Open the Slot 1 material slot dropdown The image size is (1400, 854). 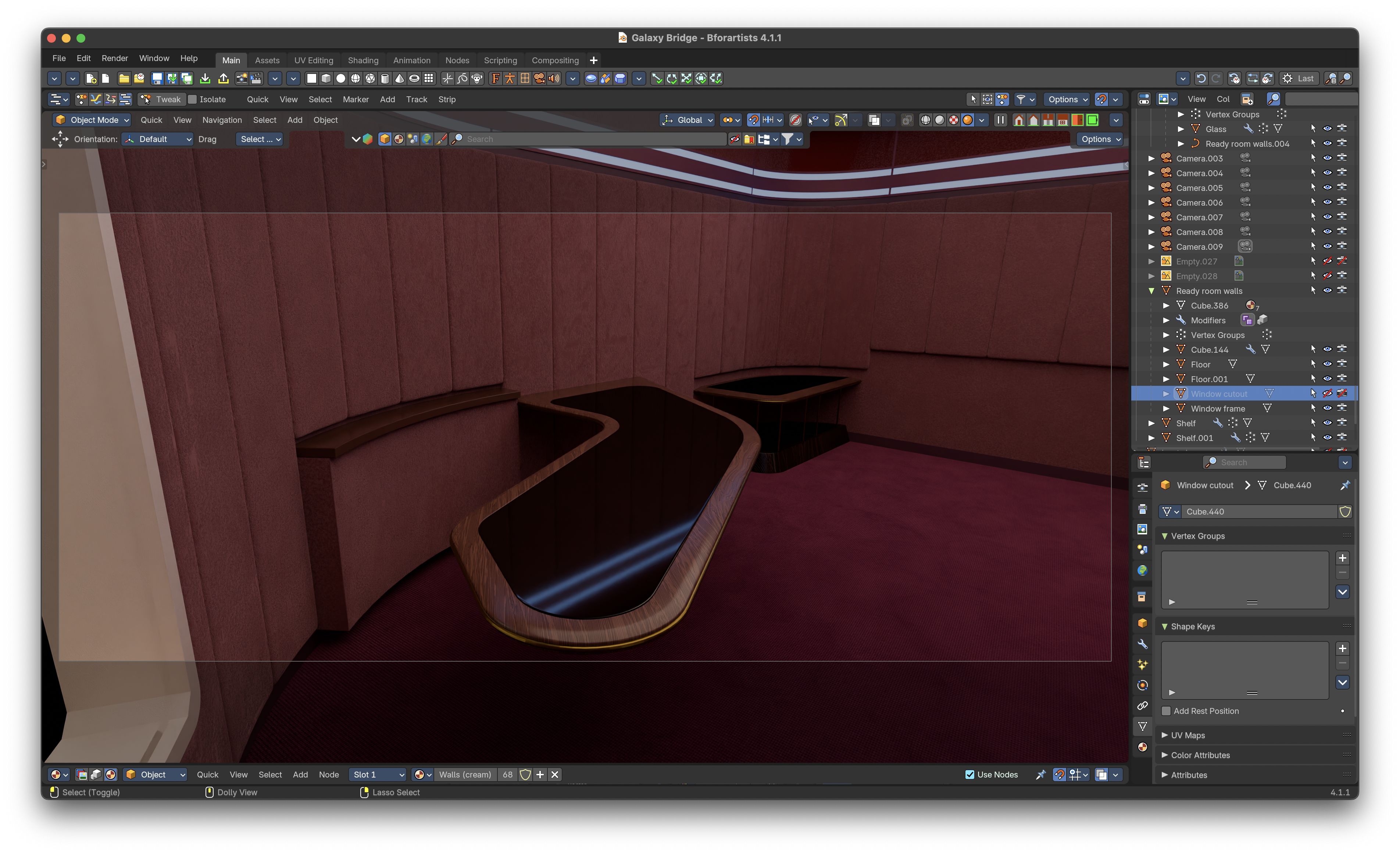coord(377,775)
